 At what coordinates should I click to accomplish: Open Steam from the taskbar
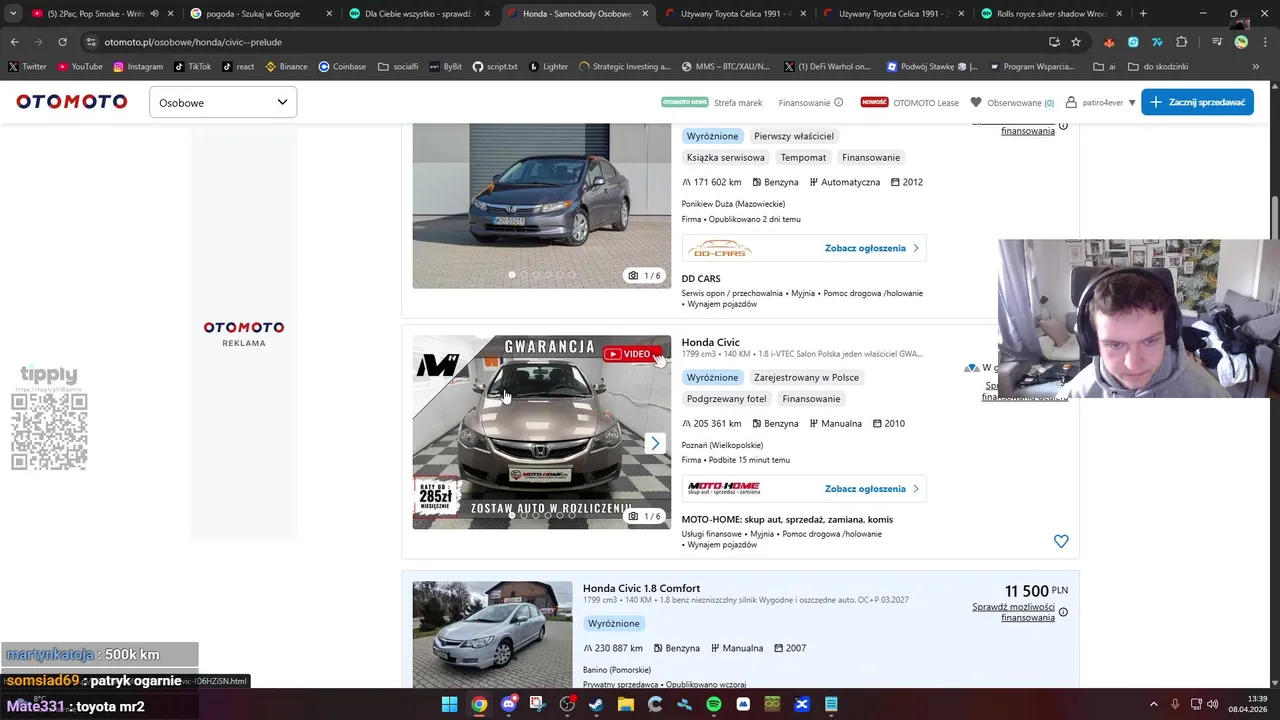coord(596,704)
